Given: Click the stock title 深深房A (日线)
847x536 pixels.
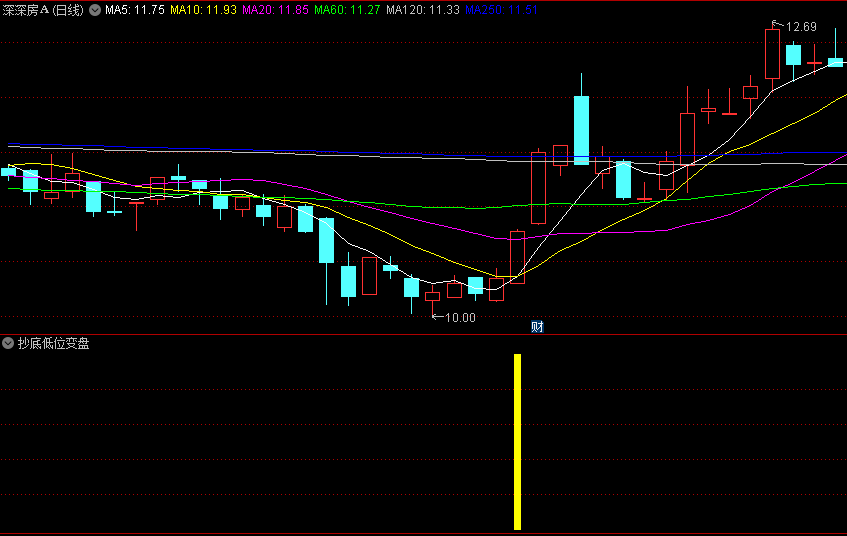Looking at the screenshot, I should point(43,10).
